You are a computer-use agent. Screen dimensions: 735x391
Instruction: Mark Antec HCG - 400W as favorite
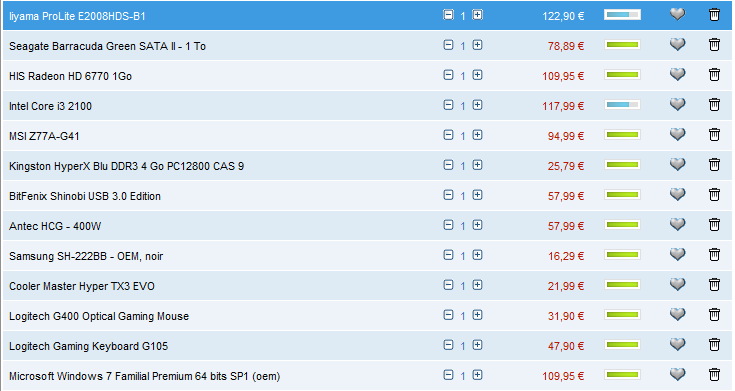pos(677,225)
